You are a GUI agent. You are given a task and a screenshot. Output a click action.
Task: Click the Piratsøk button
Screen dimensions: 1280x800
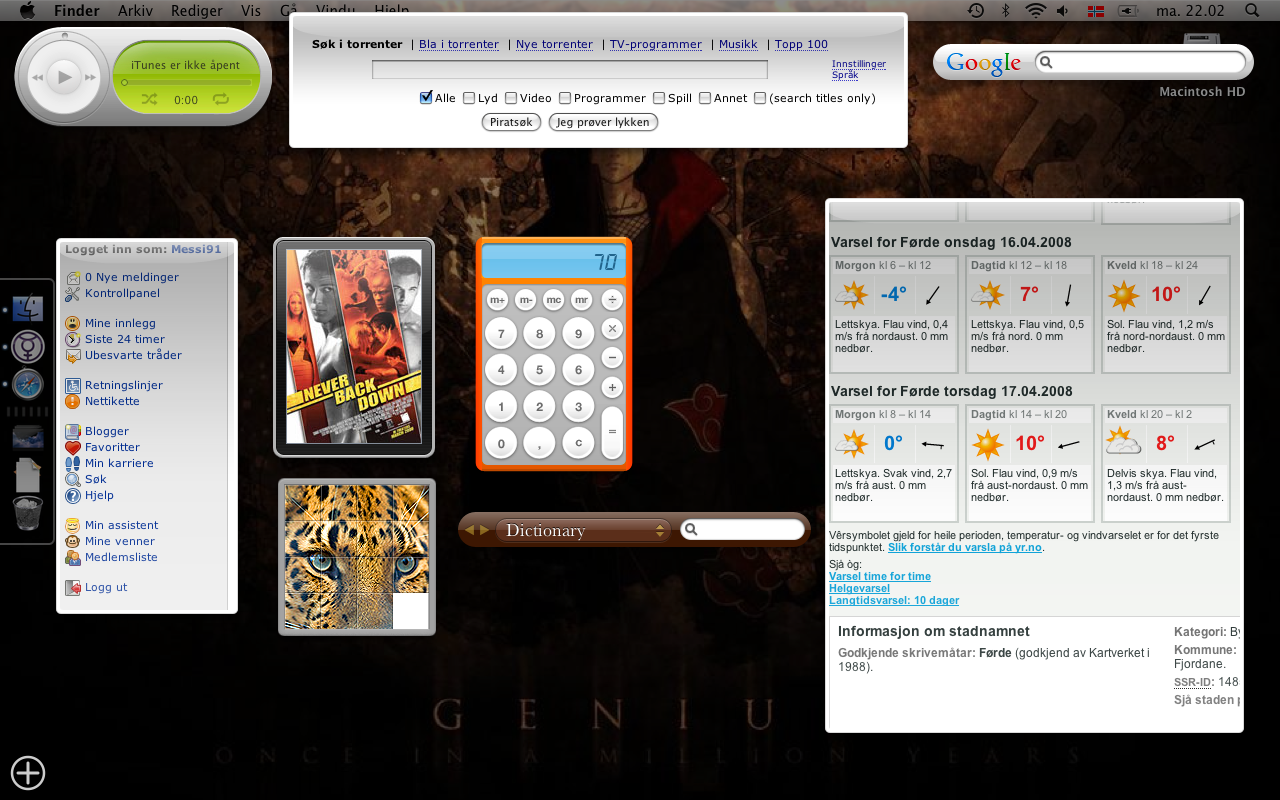pyautogui.click(x=511, y=122)
